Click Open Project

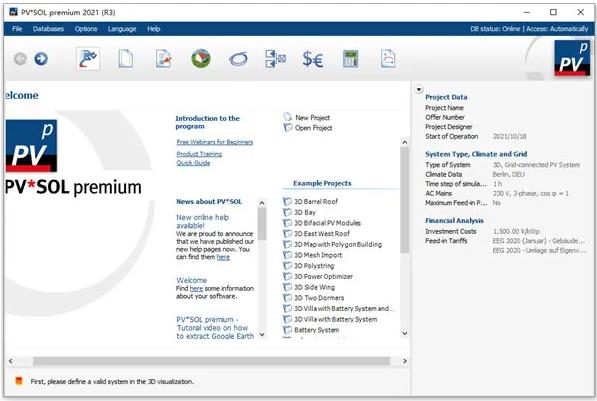click(314, 128)
